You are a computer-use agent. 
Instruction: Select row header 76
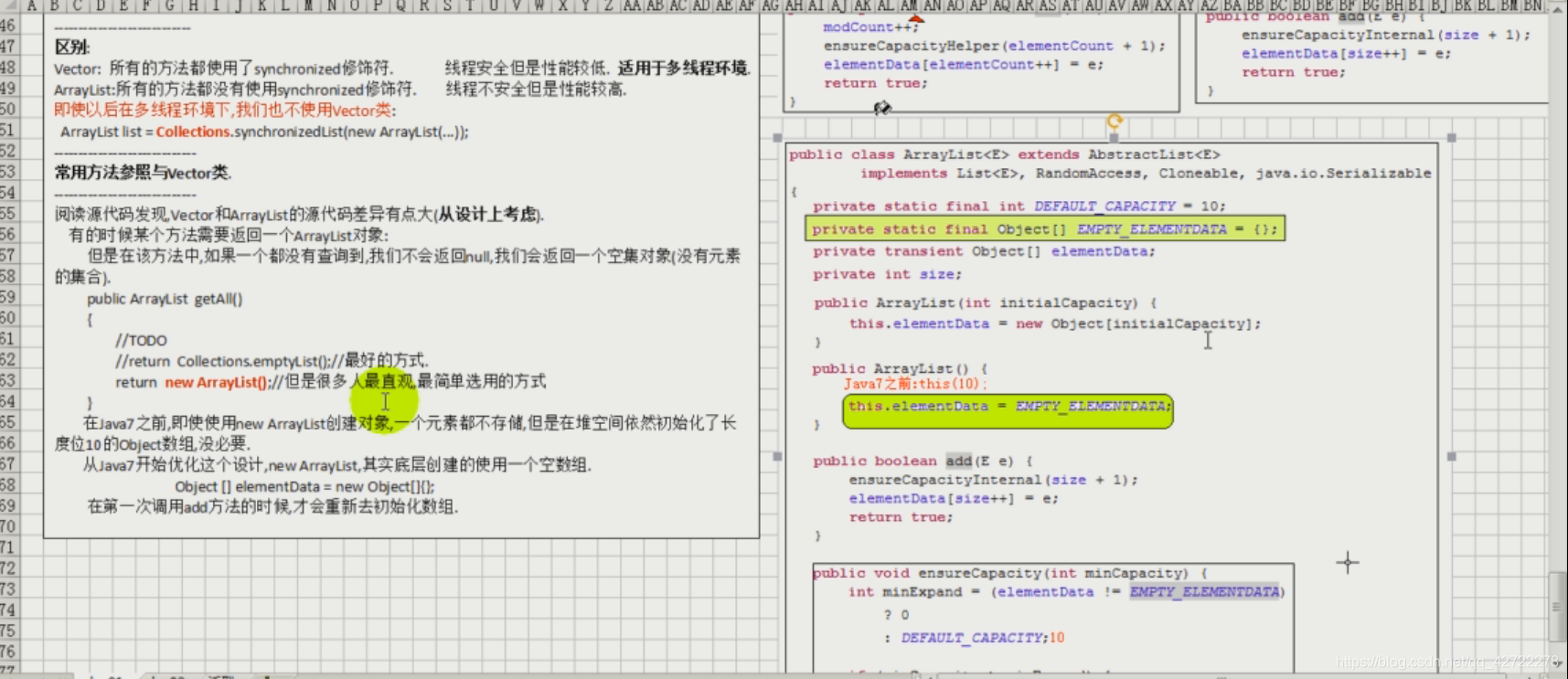pyautogui.click(x=8, y=652)
